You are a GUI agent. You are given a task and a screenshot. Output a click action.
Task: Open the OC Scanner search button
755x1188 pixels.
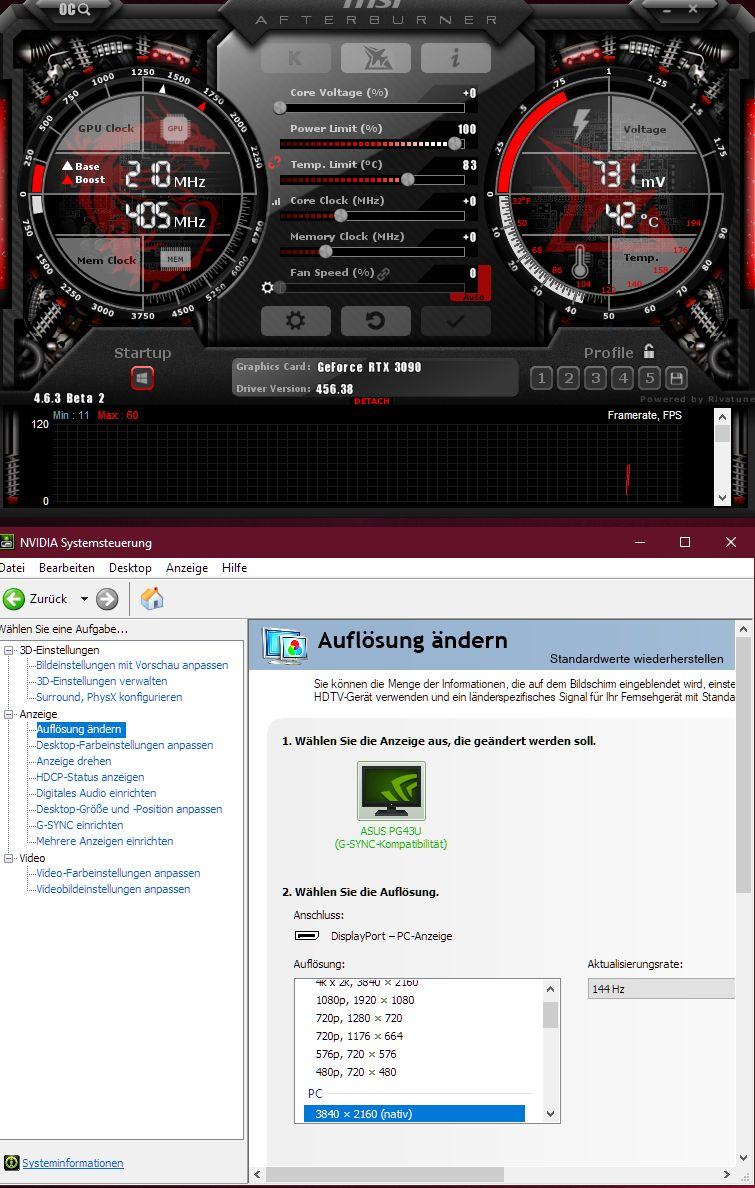(x=74, y=9)
